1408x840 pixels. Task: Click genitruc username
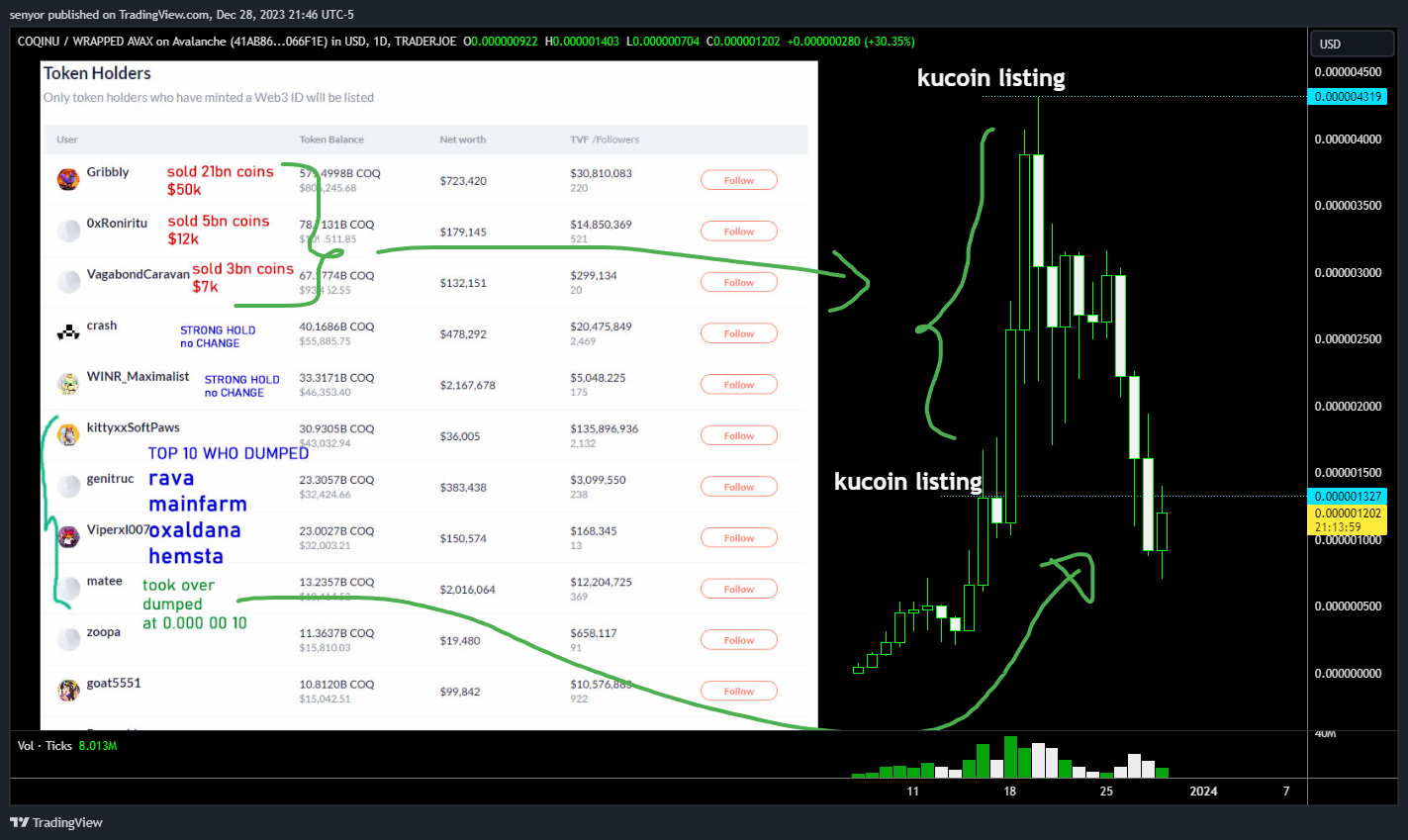[x=110, y=479]
